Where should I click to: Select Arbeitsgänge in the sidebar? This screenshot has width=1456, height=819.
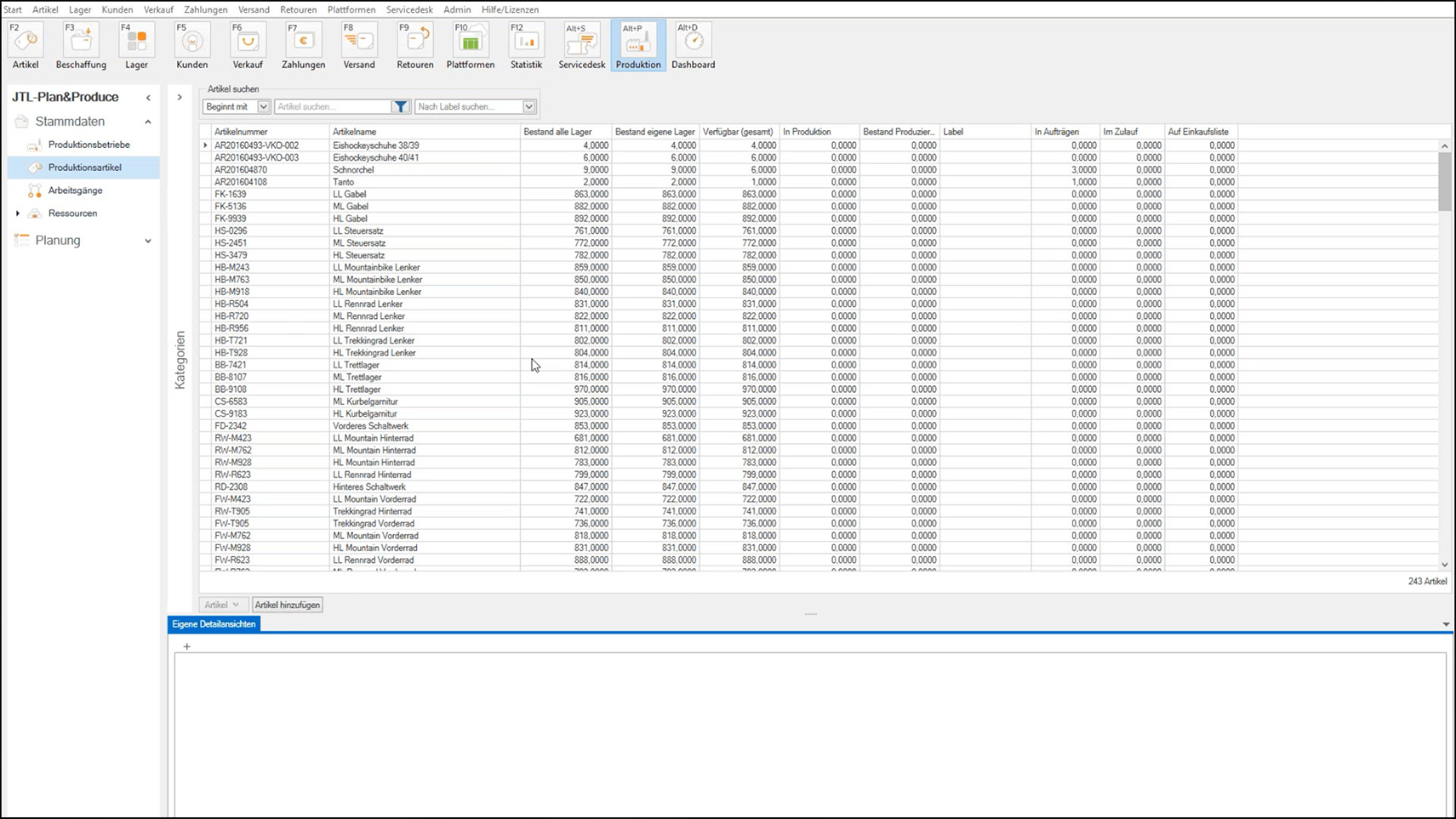(75, 191)
